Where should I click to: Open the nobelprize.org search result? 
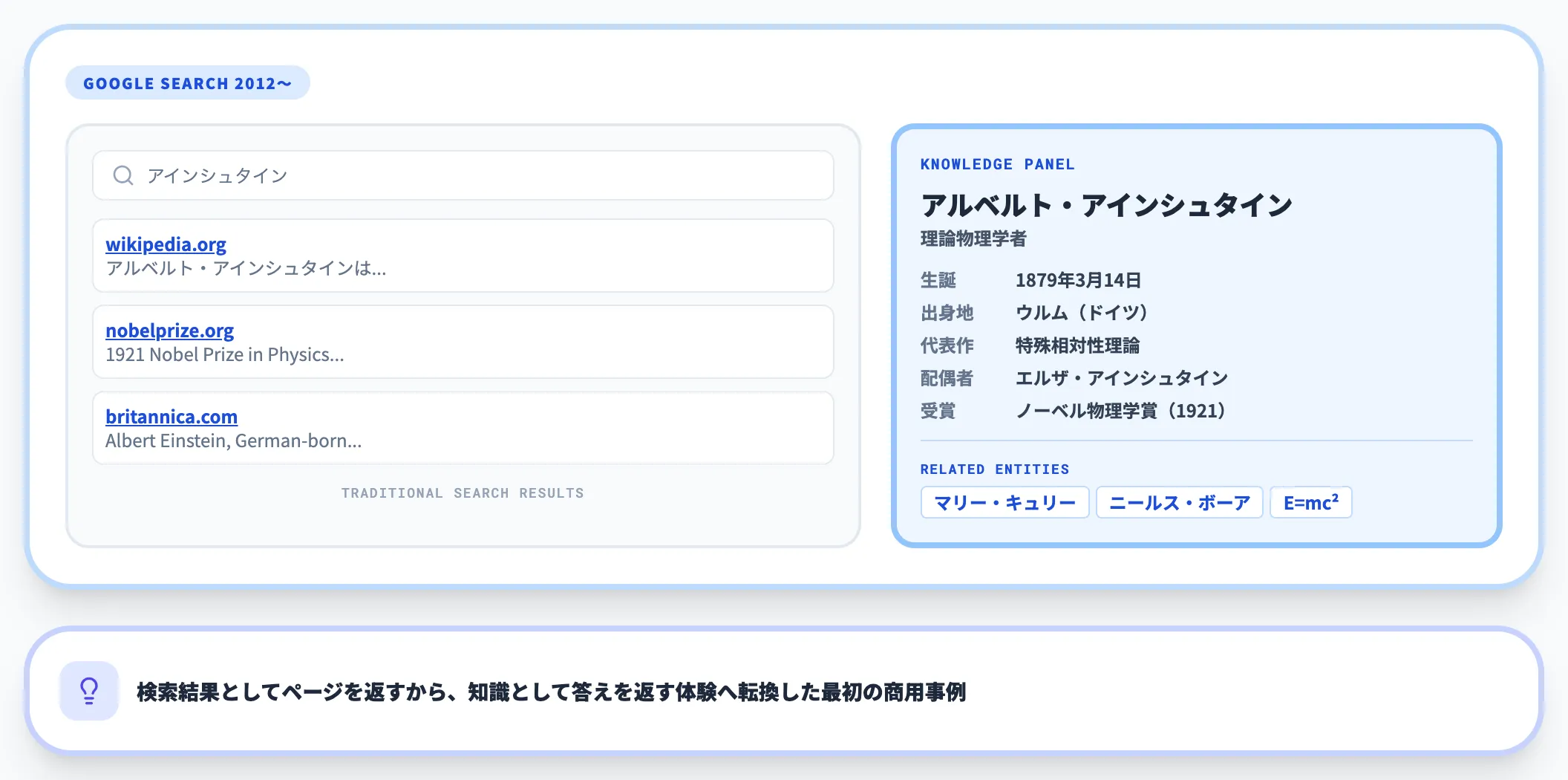tap(169, 330)
